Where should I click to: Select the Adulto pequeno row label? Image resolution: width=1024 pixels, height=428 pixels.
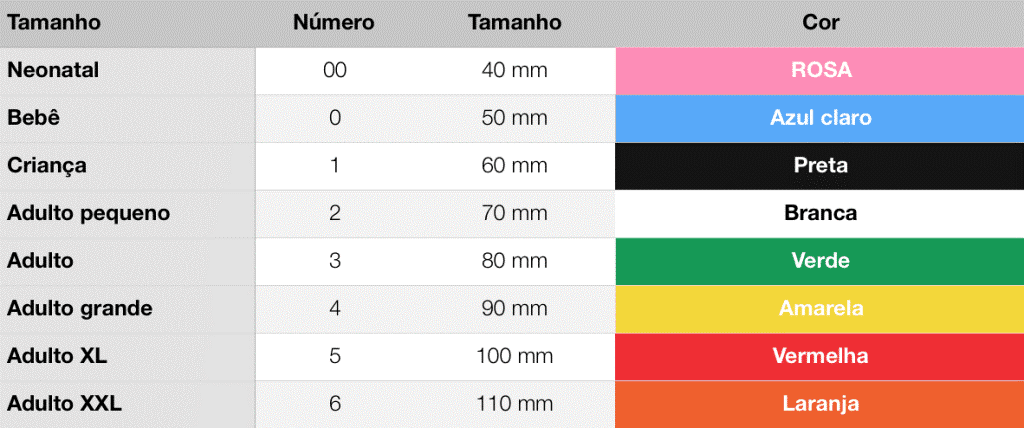[89, 214]
